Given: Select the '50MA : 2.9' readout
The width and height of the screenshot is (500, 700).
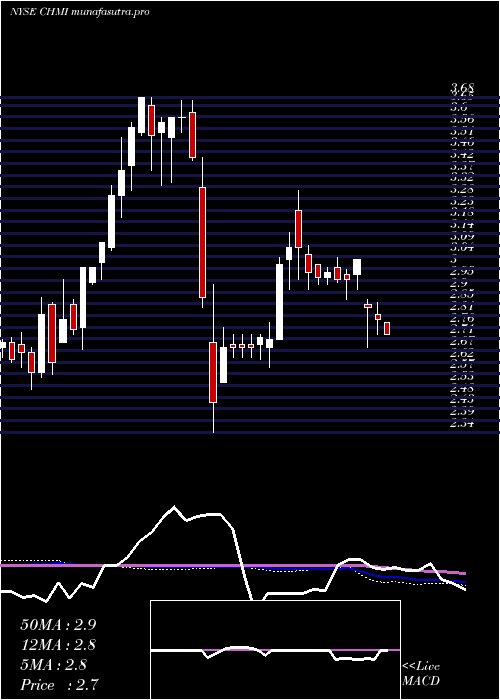Looking at the screenshot, I should click(58, 625).
